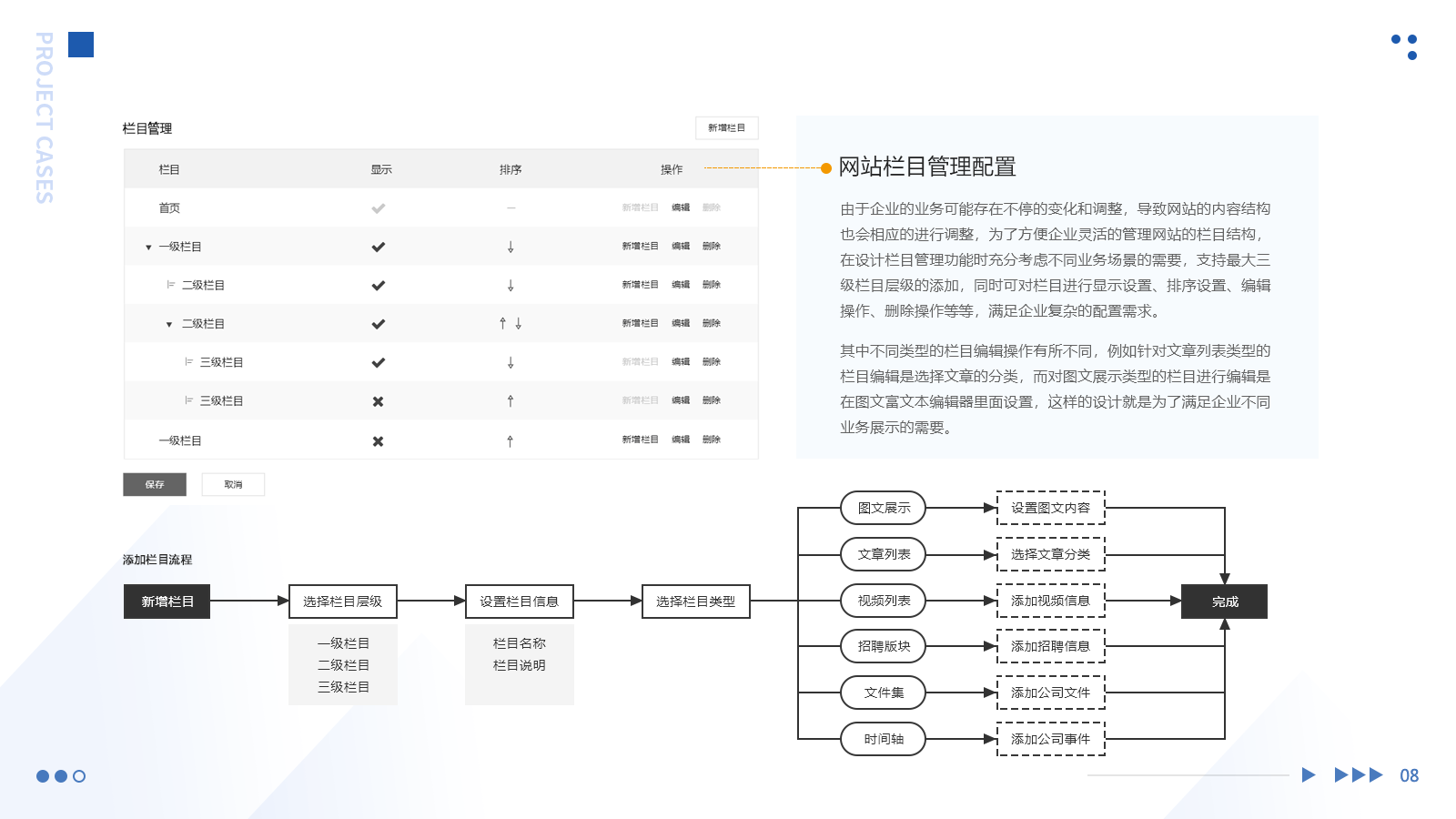Click the 栏目 column header

click(169, 169)
